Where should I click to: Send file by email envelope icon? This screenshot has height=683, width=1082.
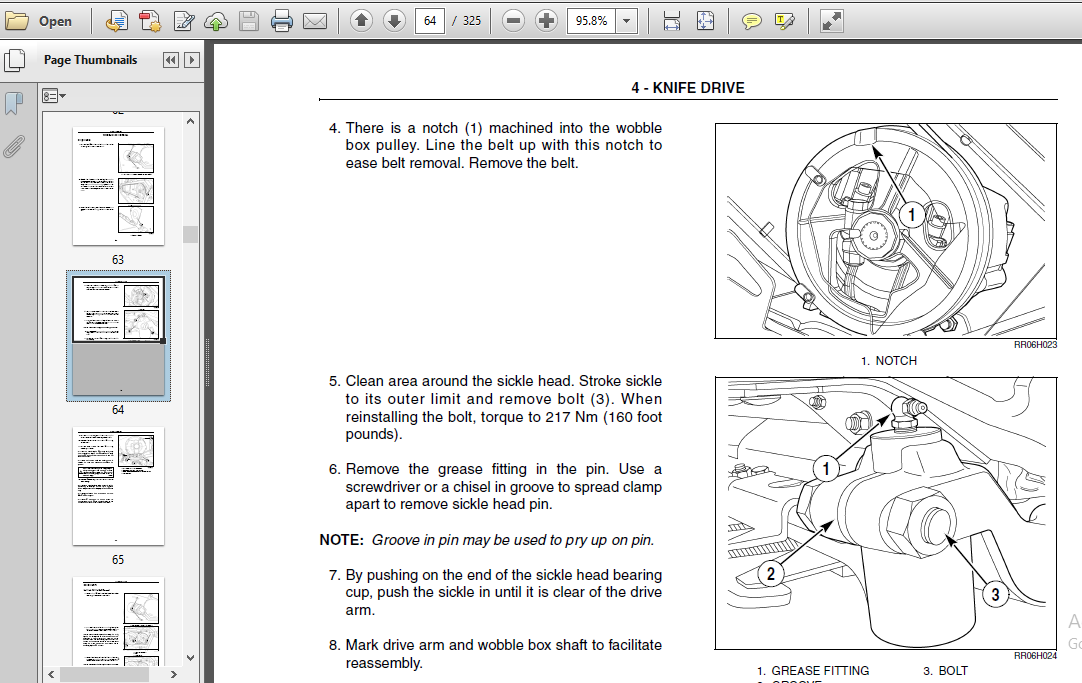click(315, 21)
